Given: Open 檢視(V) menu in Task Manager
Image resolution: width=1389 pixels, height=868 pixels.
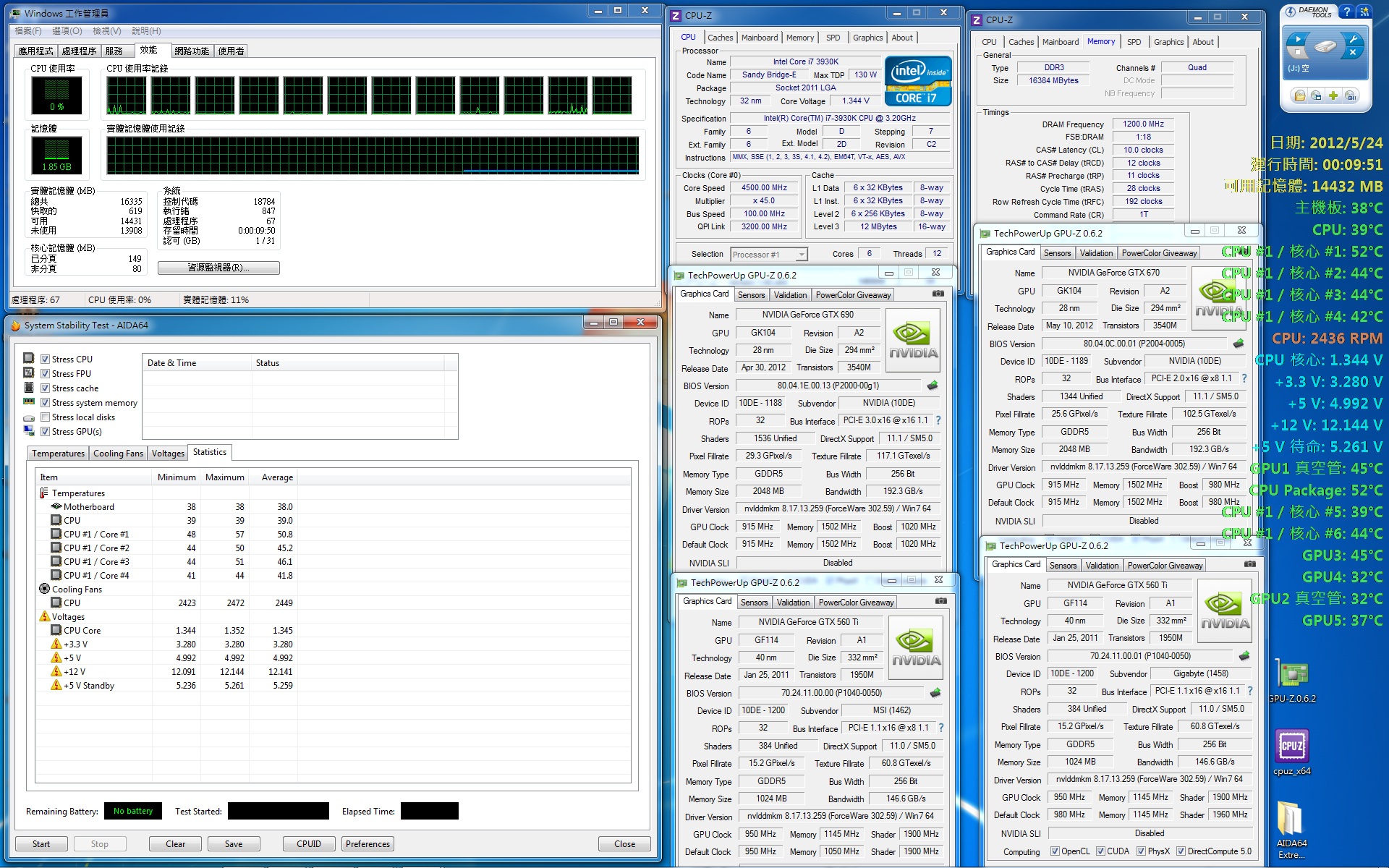Looking at the screenshot, I should [106, 30].
